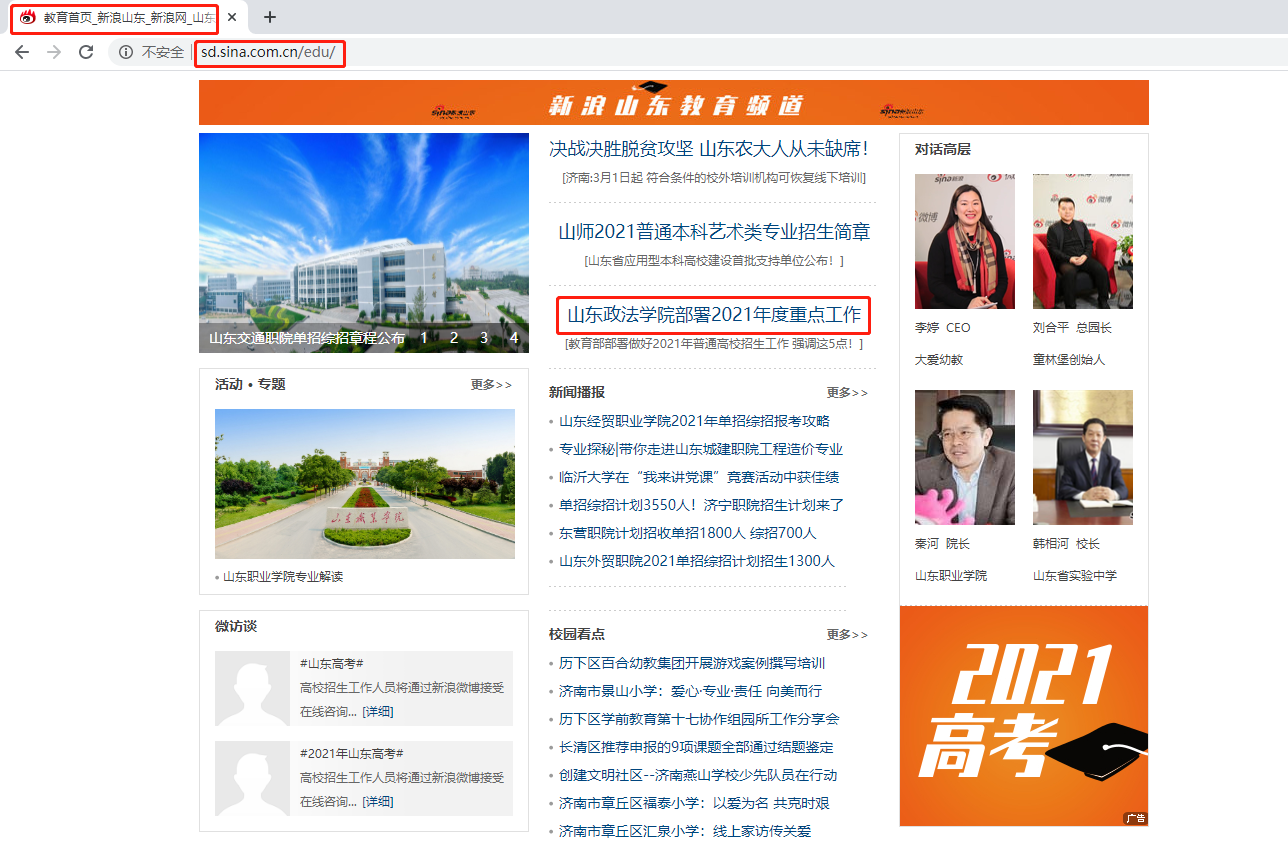Viewport: 1288px width, 843px height.
Task: Open the 2021高考 orange advertisement
Action: 1024,716
